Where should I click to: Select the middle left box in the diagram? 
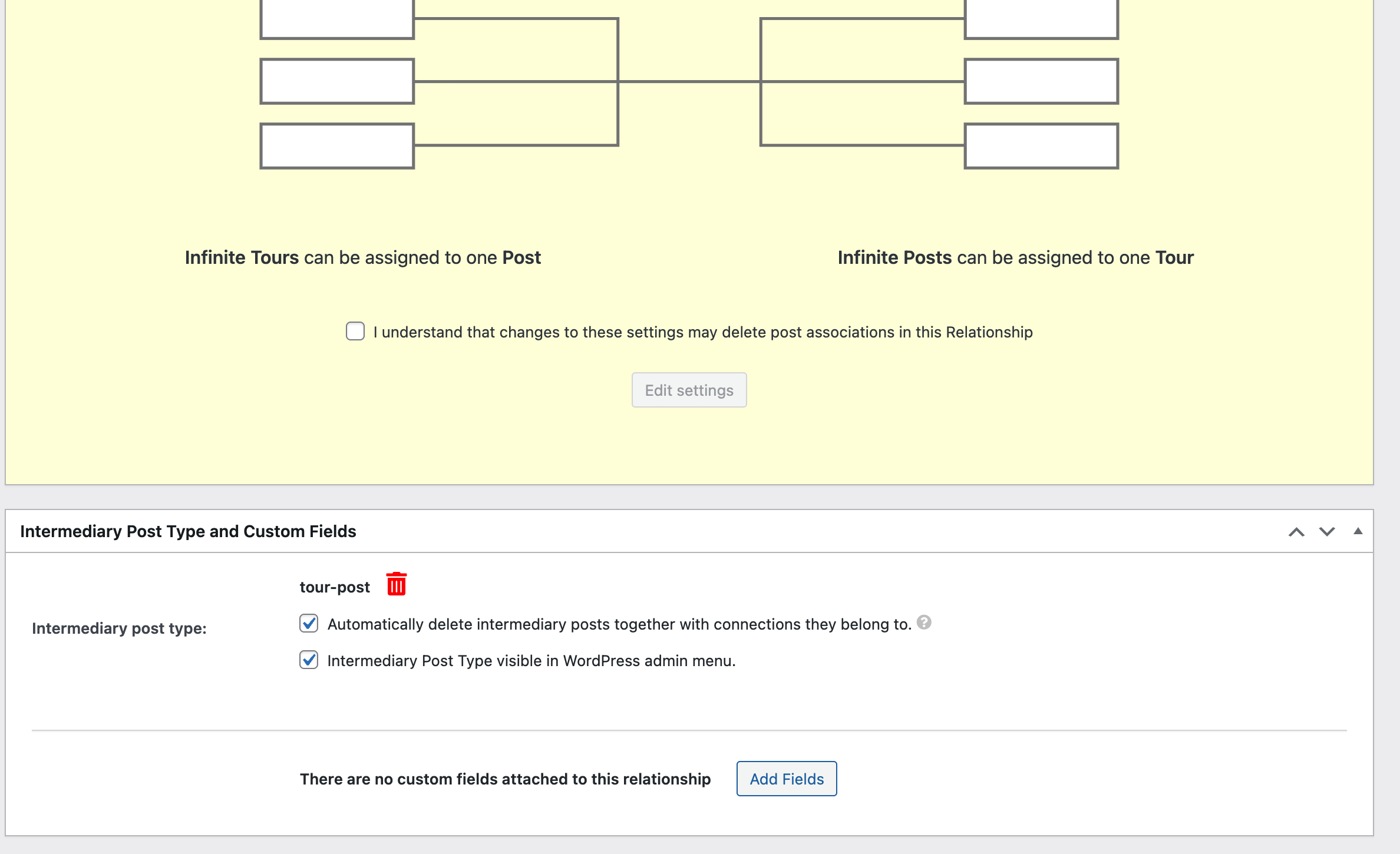pyautogui.click(x=337, y=81)
